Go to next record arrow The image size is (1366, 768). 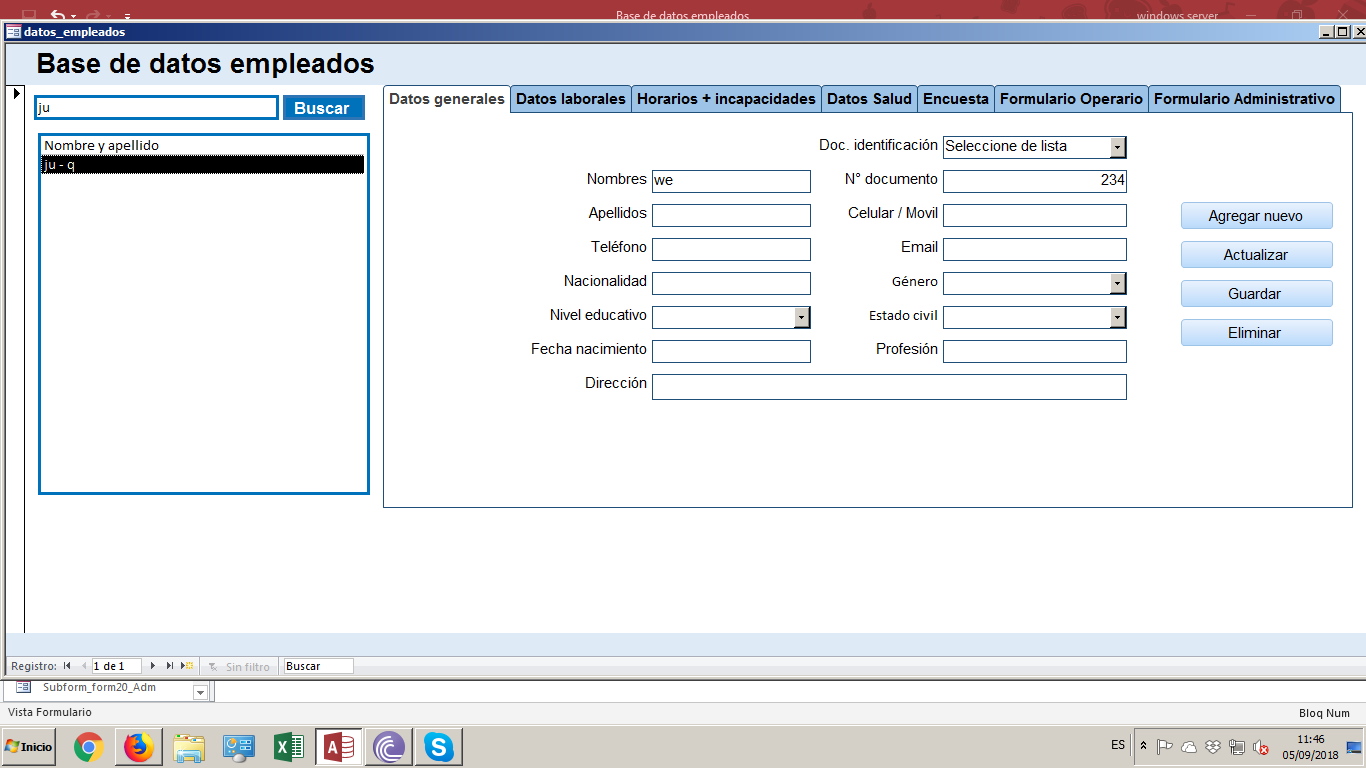click(153, 666)
